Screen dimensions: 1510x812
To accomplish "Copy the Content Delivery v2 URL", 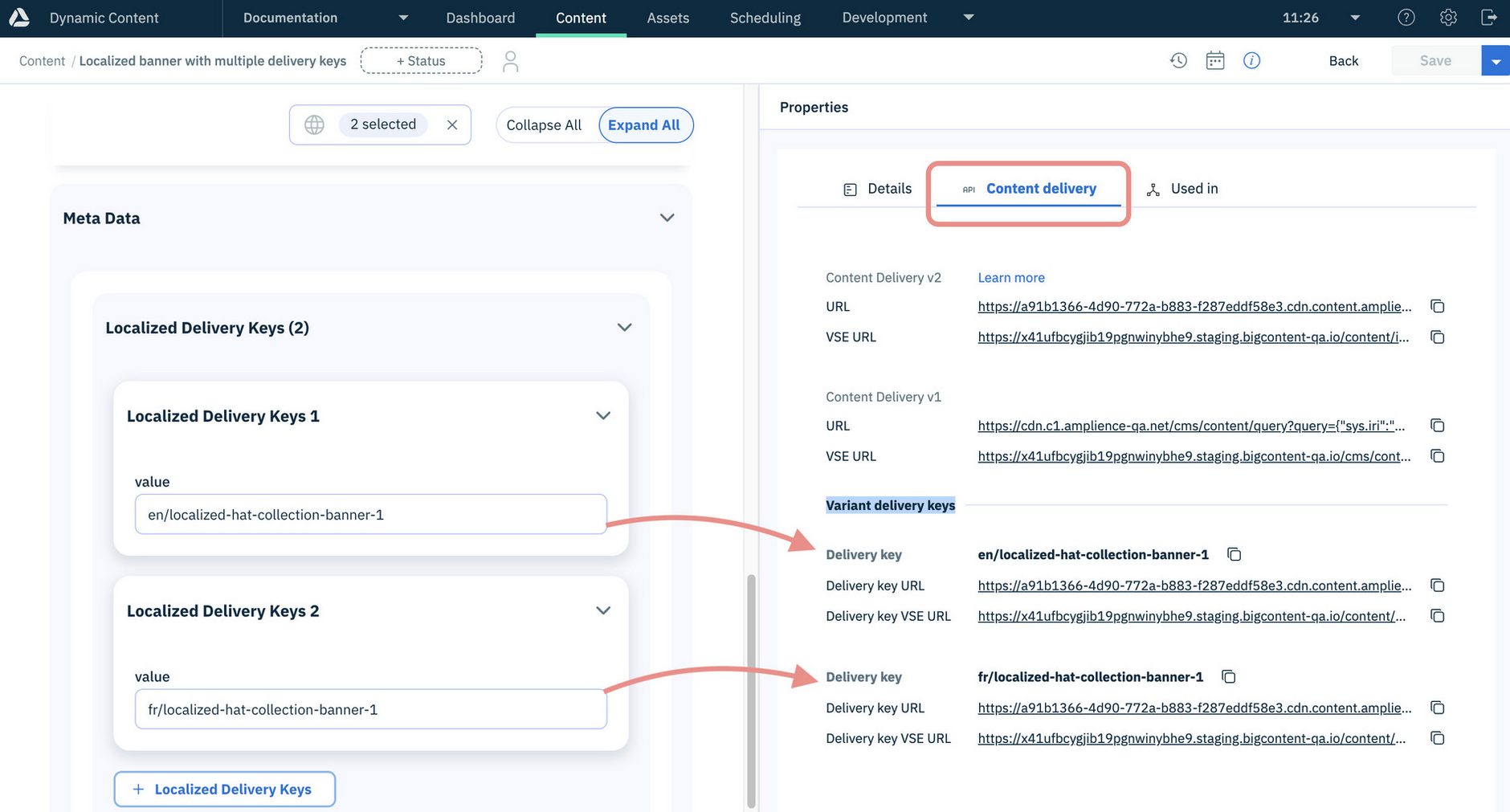I will click(1438, 306).
